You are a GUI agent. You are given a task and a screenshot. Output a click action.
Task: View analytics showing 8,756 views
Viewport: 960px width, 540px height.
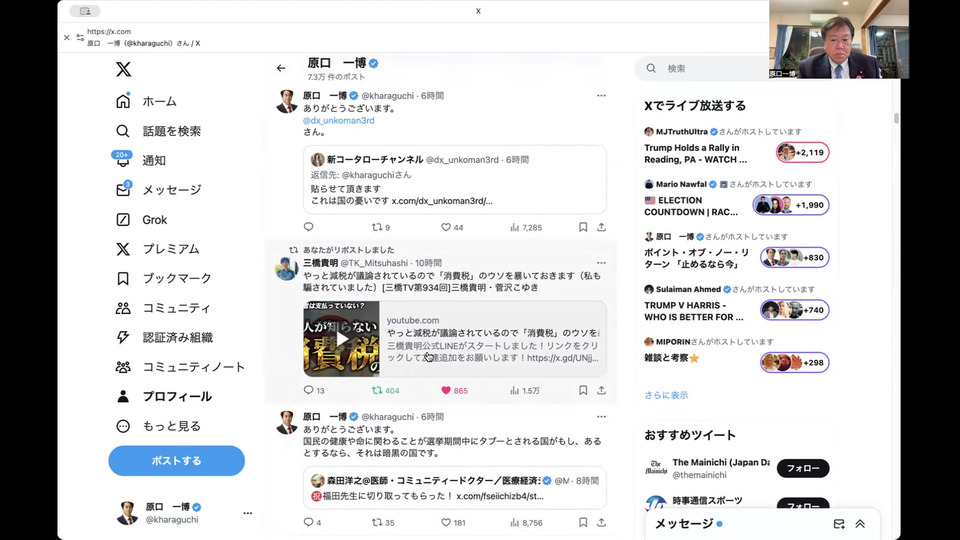(526, 522)
